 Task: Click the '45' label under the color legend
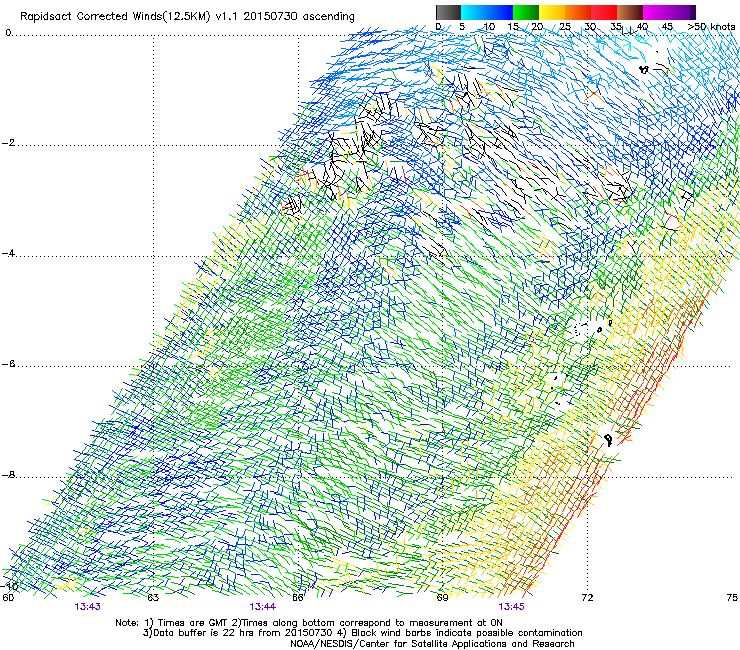[667, 27]
